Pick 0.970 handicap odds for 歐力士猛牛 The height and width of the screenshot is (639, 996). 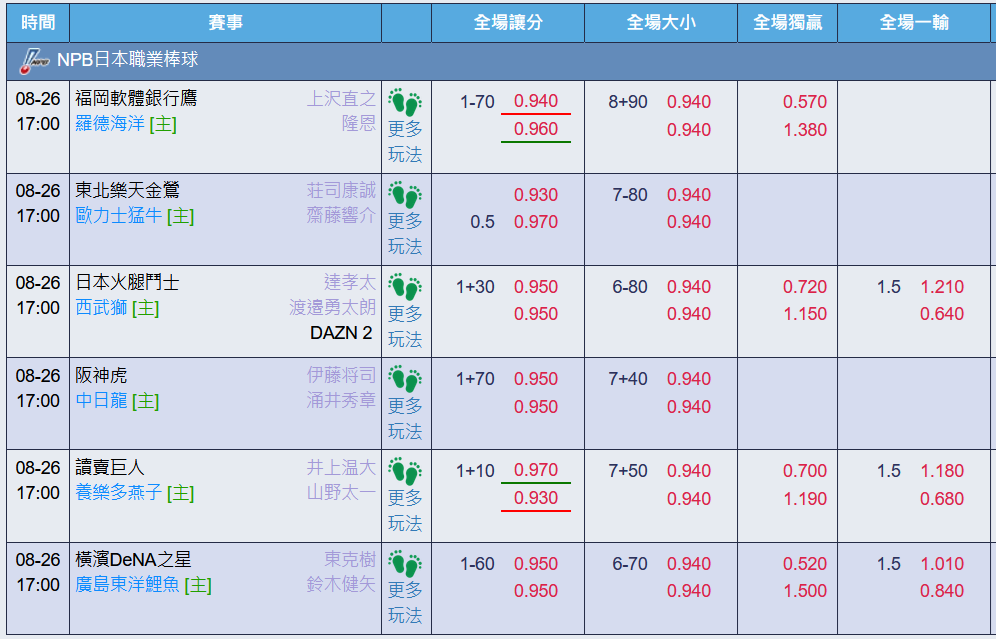point(535,222)
